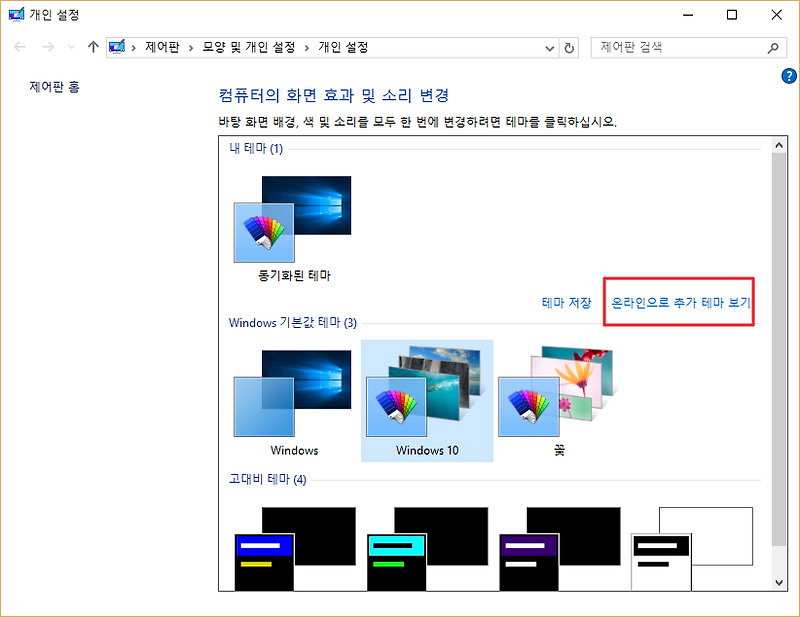Select the white high contrast theme
Viewport: 800px width, 617px height.
click(692, 549)
